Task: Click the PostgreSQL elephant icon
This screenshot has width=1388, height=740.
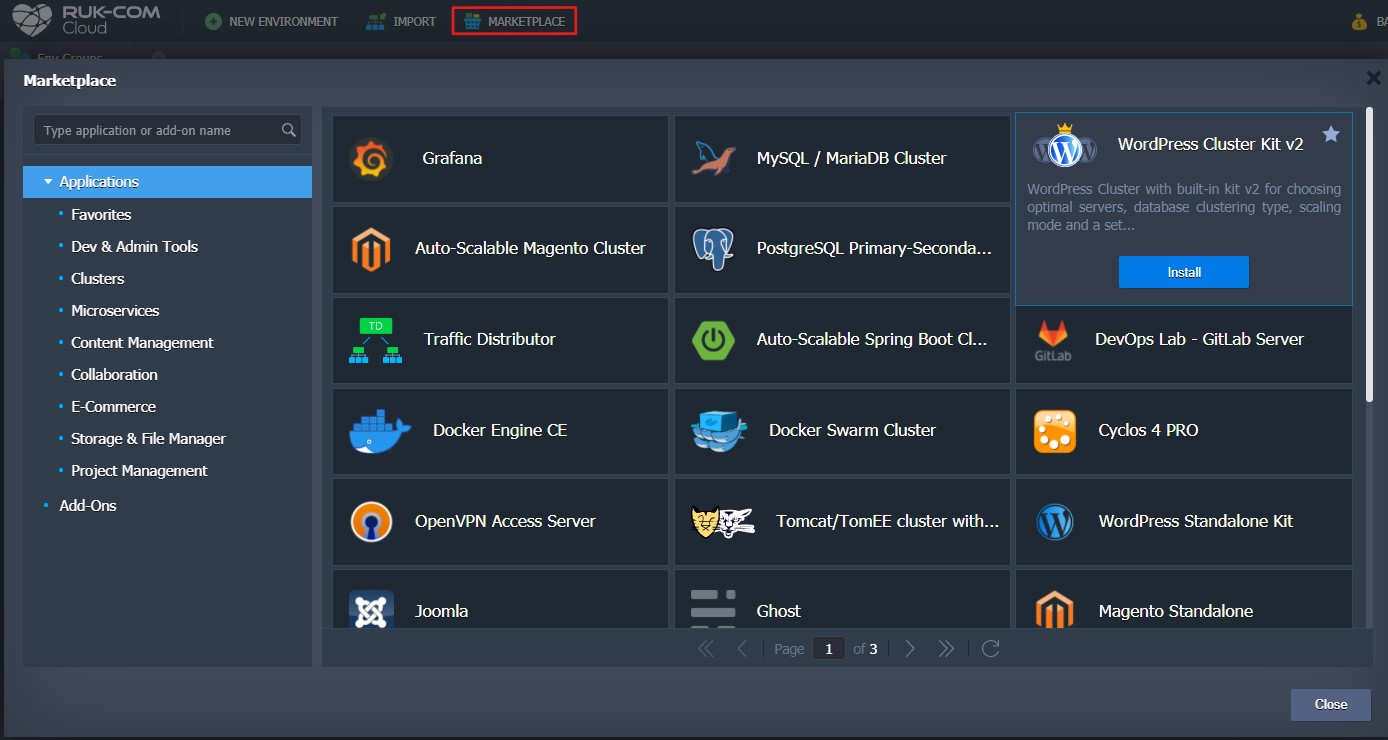Action: click(713, 249)
